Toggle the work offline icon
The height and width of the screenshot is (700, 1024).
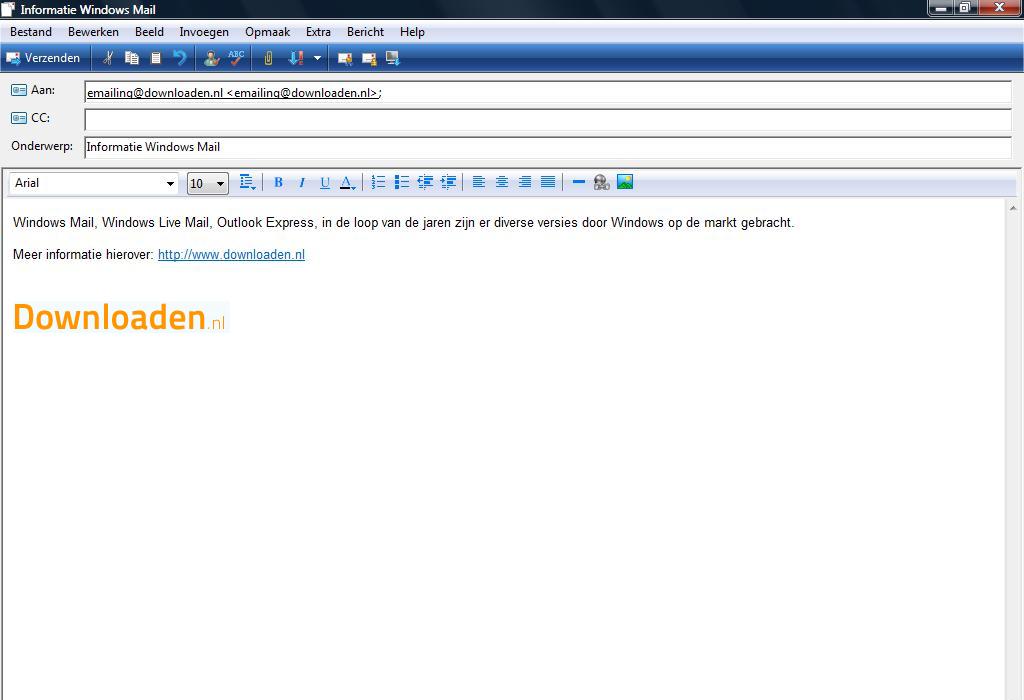pos(392,59)
